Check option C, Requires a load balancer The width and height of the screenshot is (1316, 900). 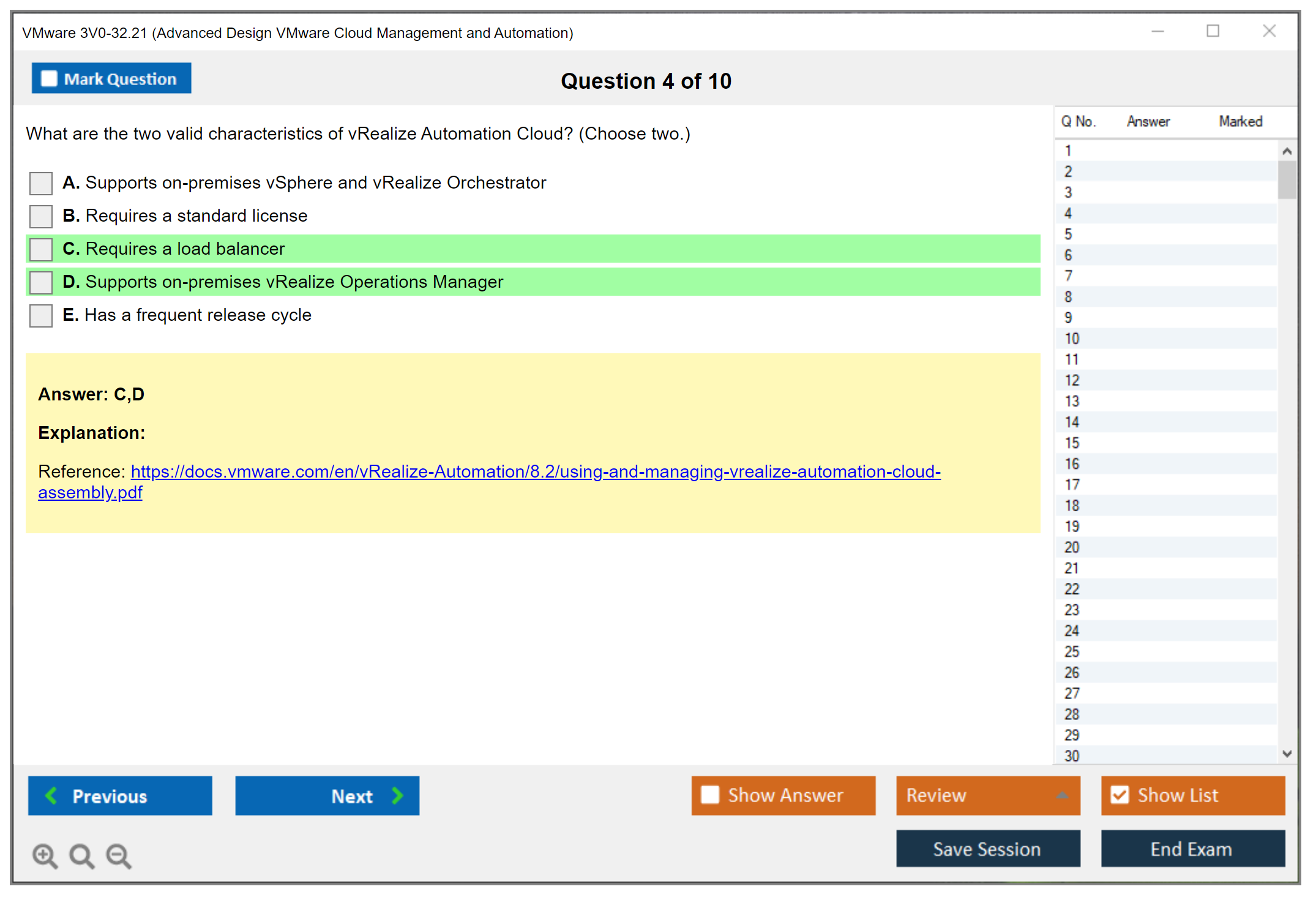point(41,249)
